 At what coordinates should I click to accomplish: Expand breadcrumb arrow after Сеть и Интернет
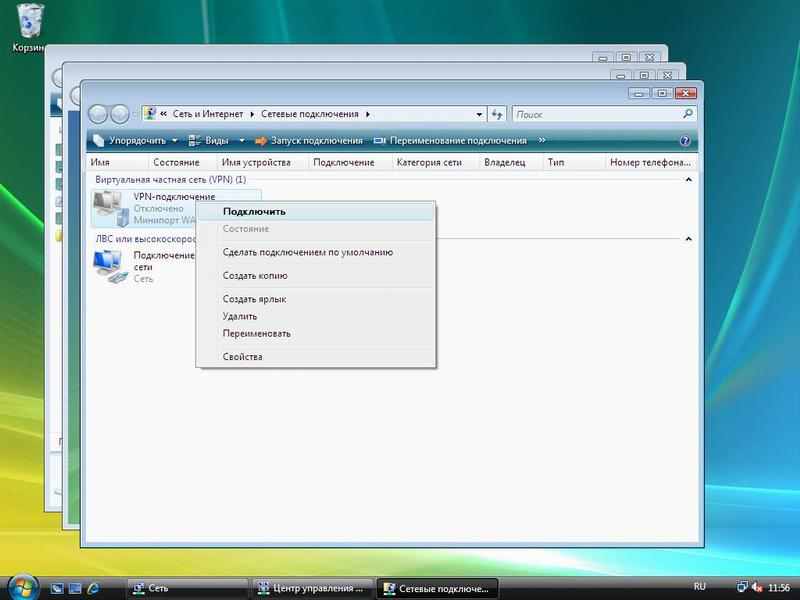252,114
